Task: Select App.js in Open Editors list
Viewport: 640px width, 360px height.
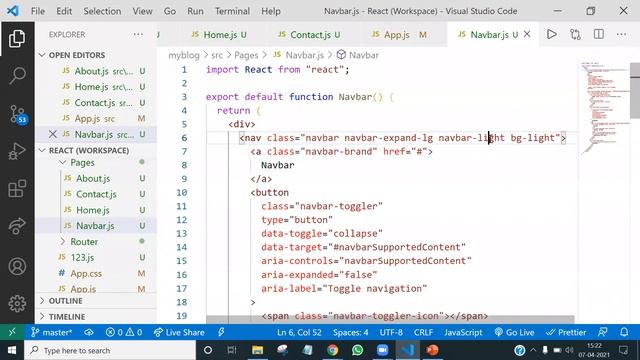Action: (96, 118)
